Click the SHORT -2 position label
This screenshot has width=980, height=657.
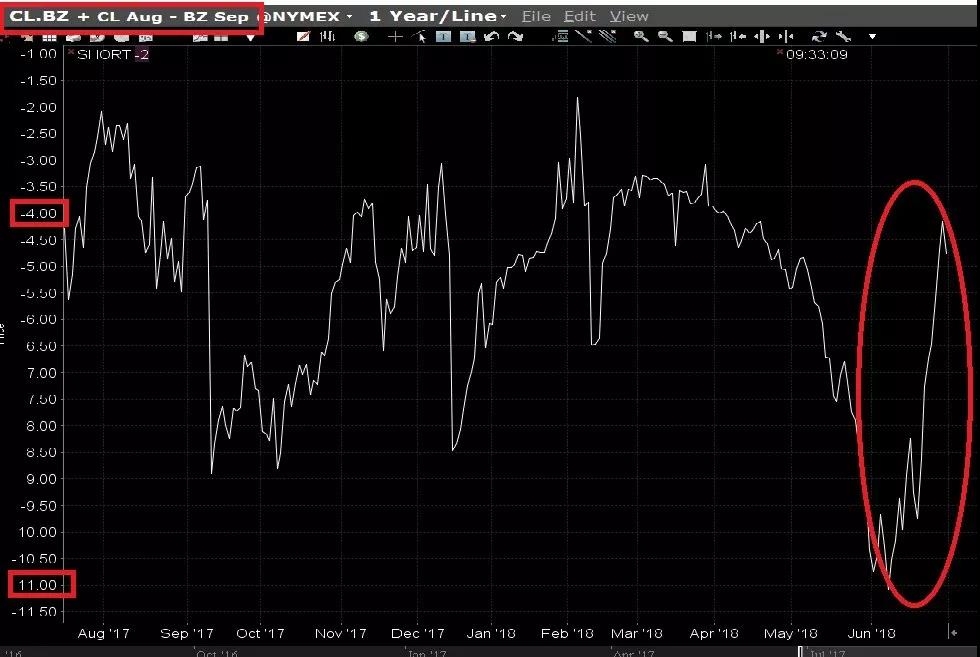[112, 54]
